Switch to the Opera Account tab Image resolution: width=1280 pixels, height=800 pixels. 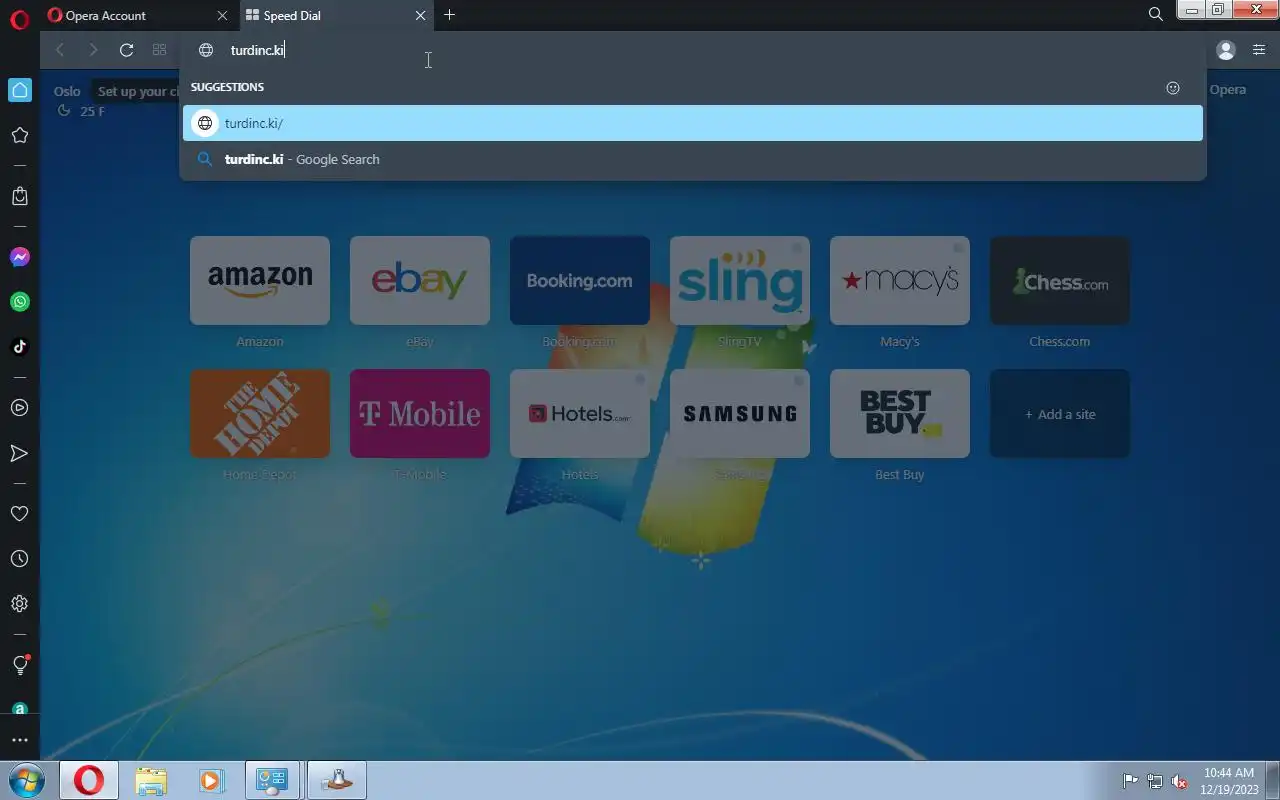point(138,15)
